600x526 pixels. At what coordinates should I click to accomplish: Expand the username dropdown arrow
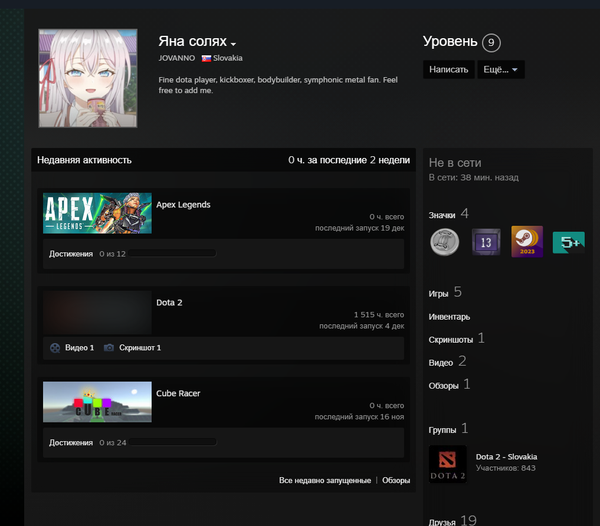coord(233,45)
